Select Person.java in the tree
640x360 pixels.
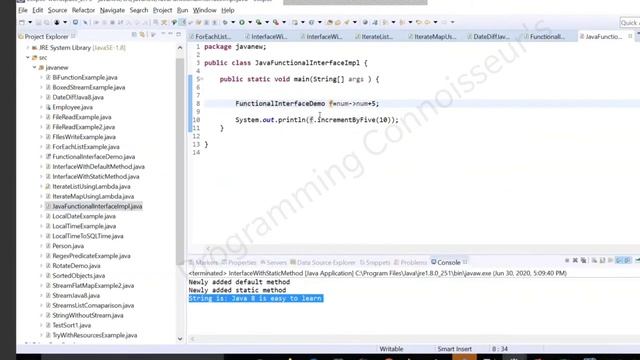point(68,246)
